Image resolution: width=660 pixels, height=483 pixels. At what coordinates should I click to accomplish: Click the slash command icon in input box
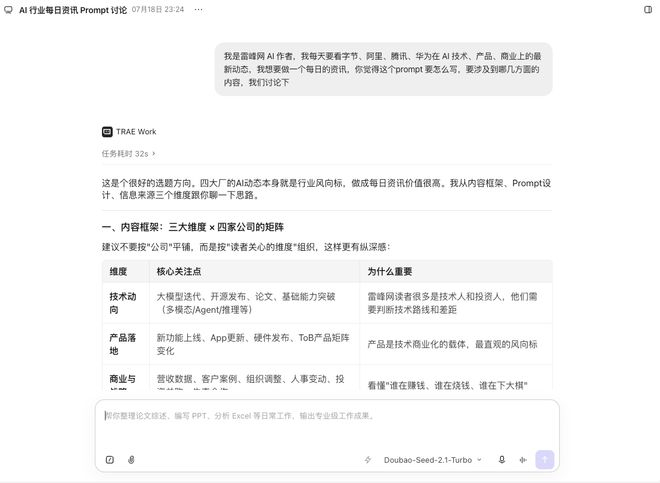coord(110,460)
